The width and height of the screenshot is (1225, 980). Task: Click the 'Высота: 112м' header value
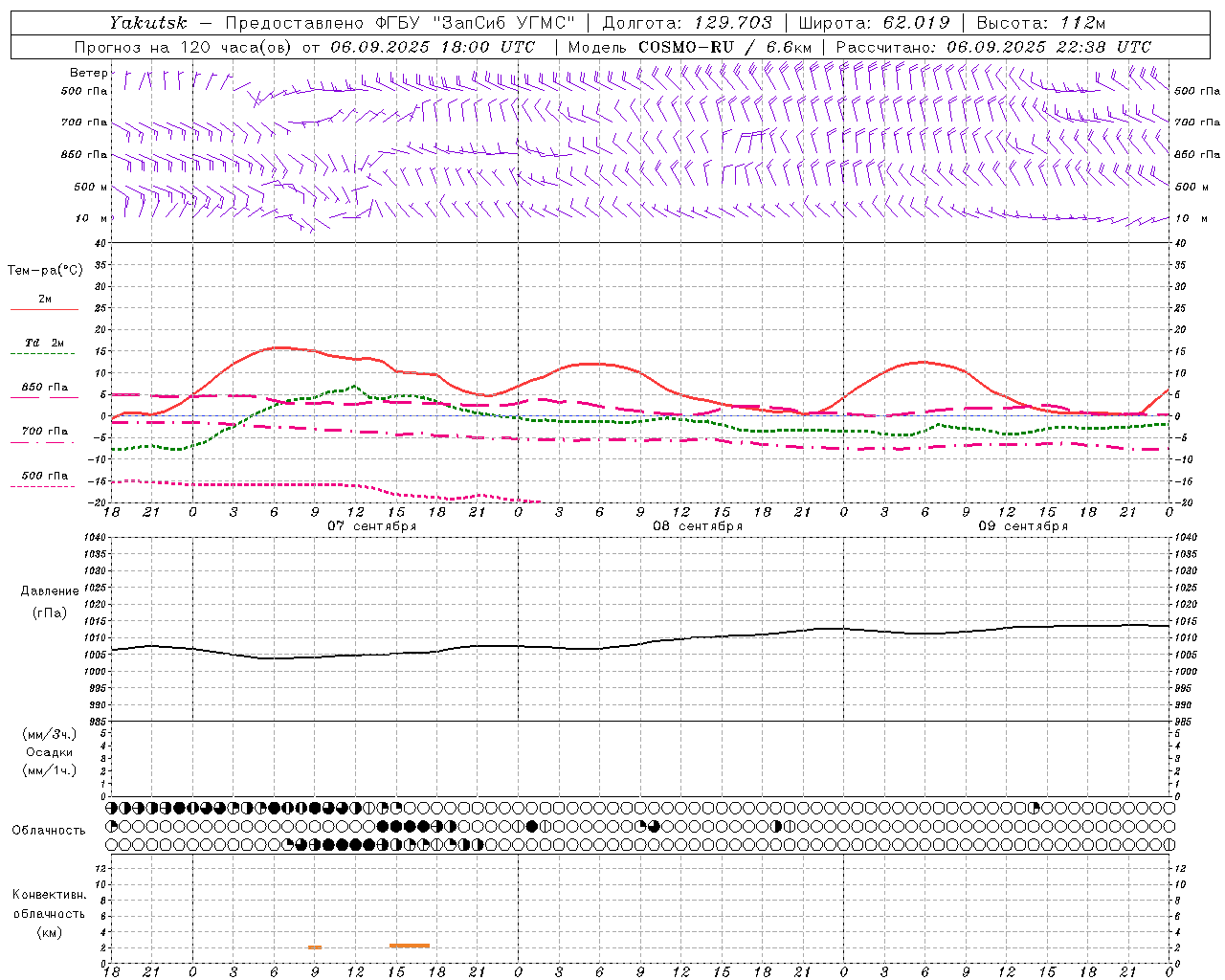1040,22
